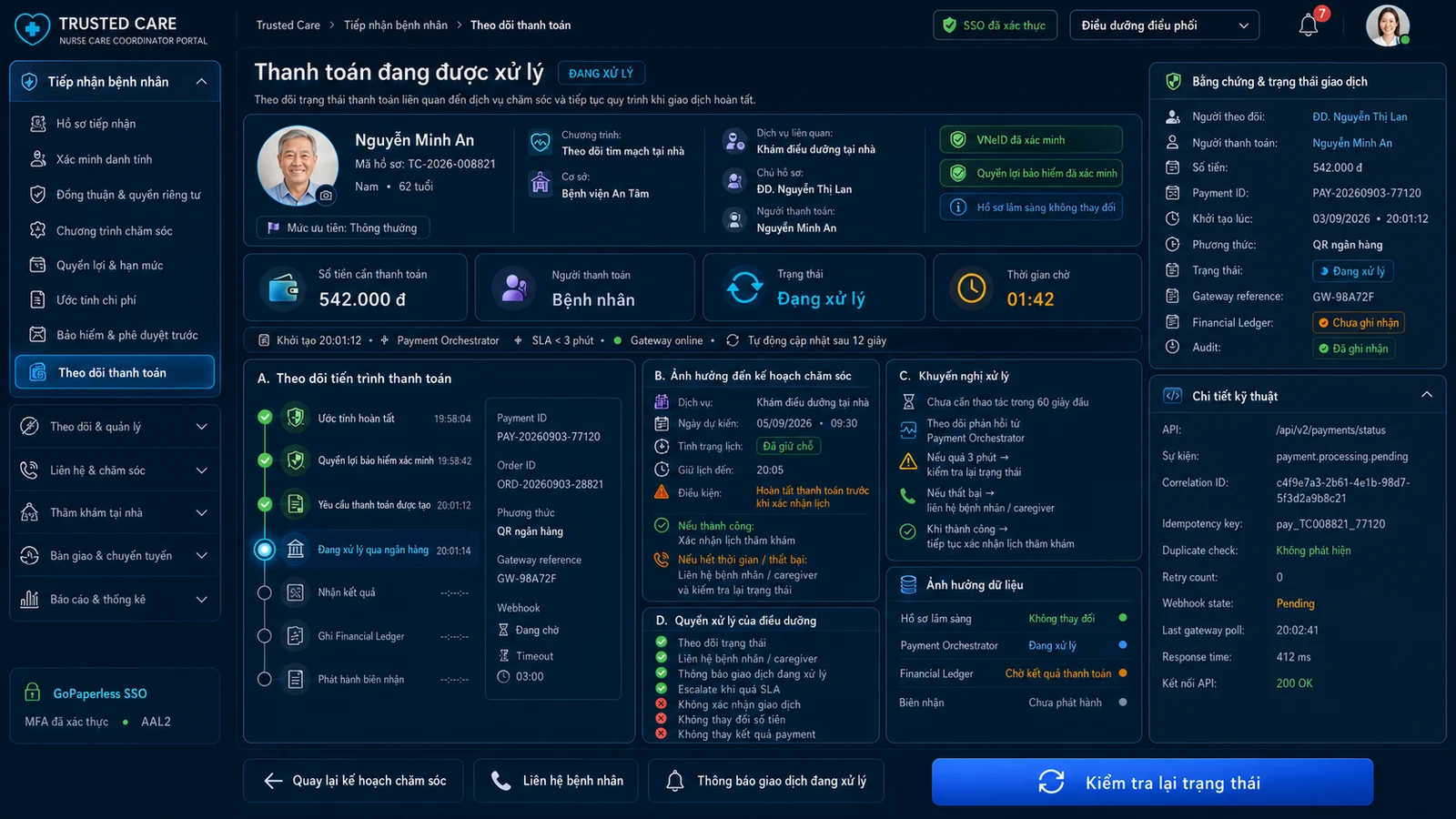This screenshot has height=819, width=1456.
Task: Open Xác minh danh tính in sidebar
Action: (115, 159)
